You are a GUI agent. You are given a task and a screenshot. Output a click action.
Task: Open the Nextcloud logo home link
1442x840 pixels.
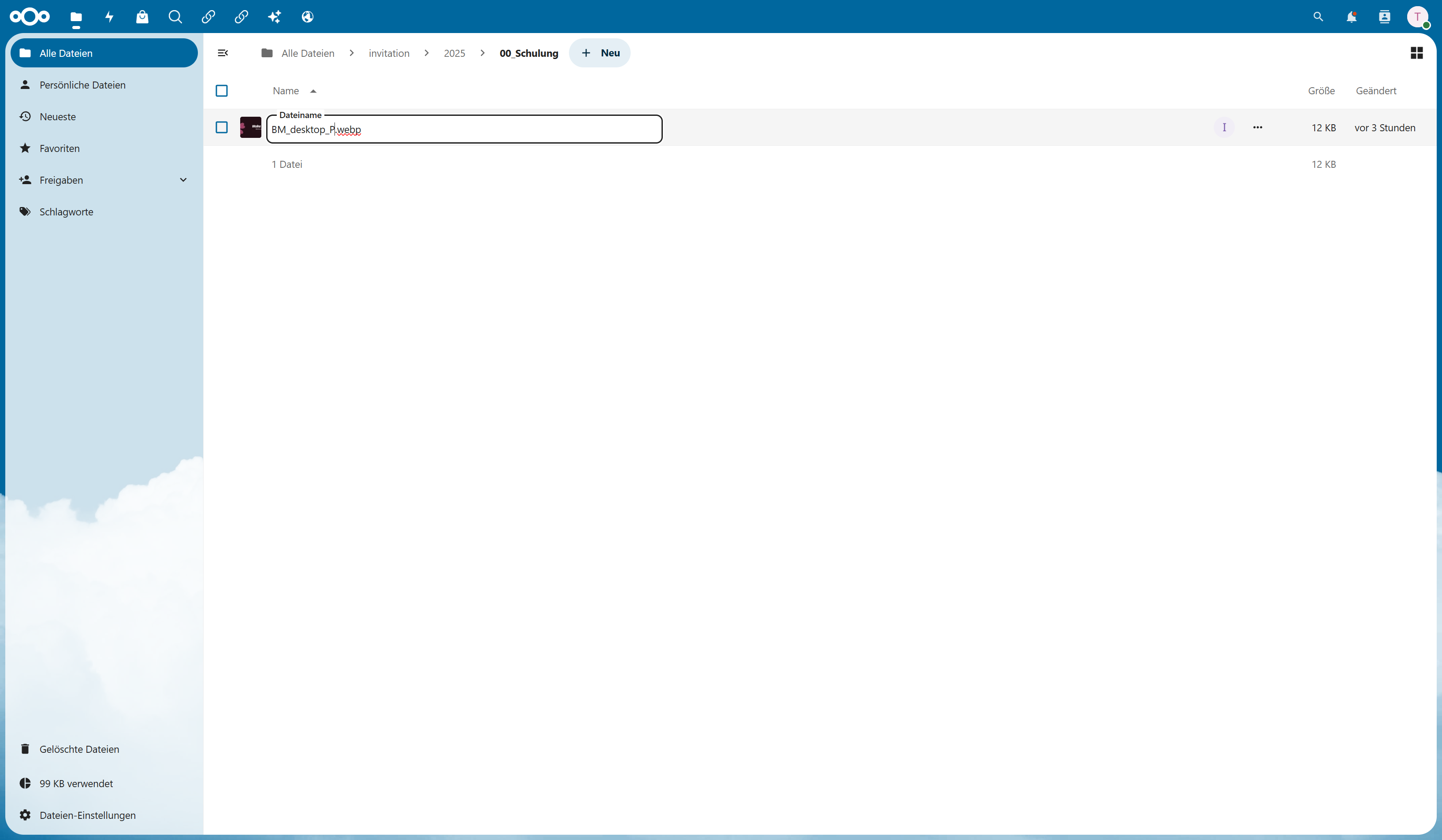pos(30,17)
